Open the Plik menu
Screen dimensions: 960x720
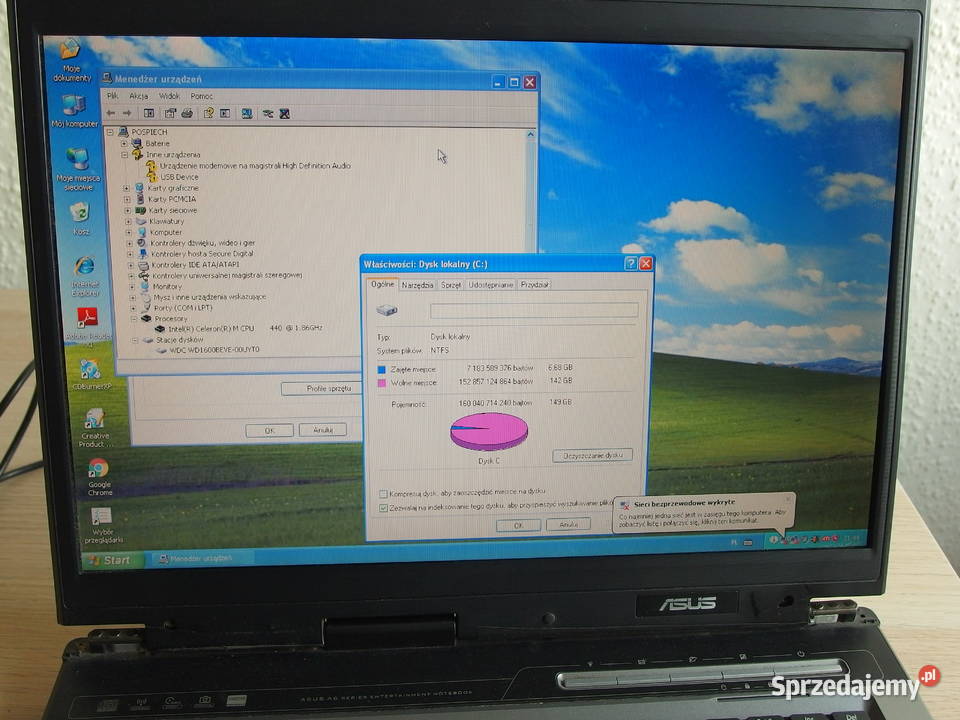113,96
